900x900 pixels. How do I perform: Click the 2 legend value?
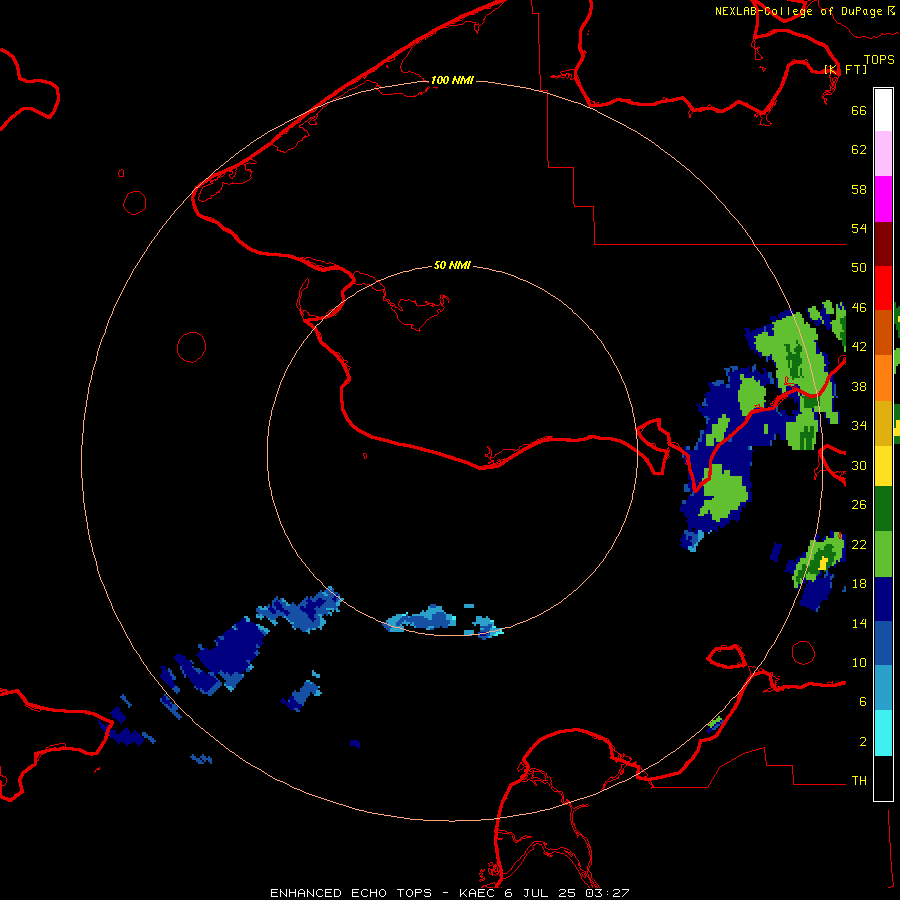(x=863, y=742)
